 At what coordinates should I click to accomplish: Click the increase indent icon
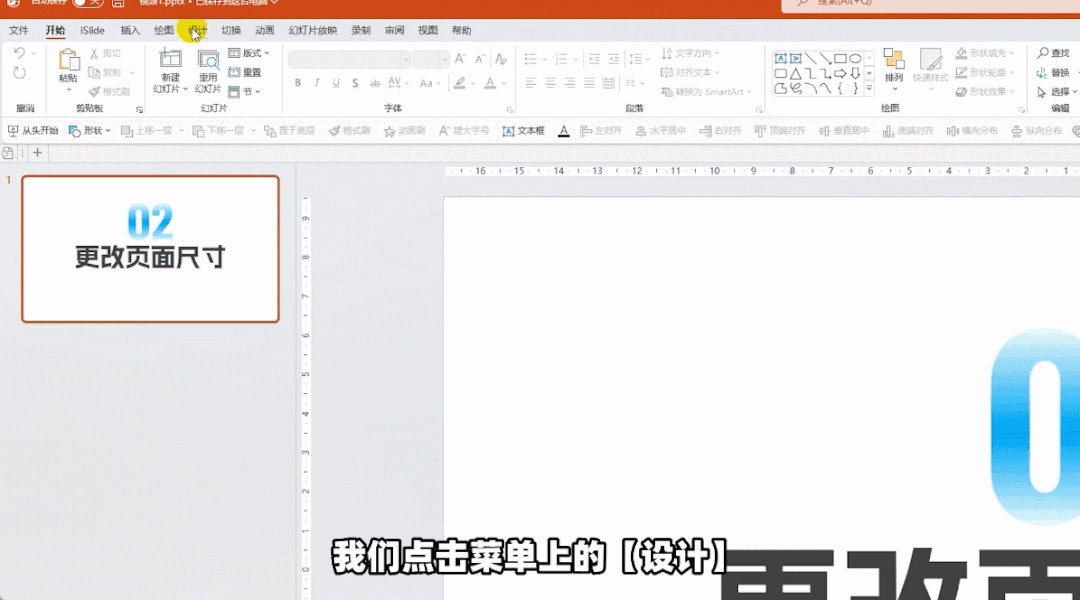tap(613, 59)
